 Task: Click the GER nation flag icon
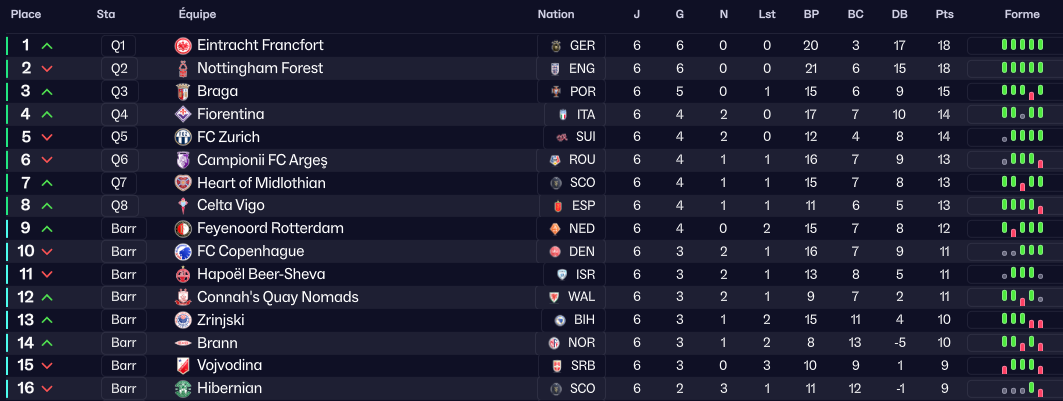[x=556, y=46]
